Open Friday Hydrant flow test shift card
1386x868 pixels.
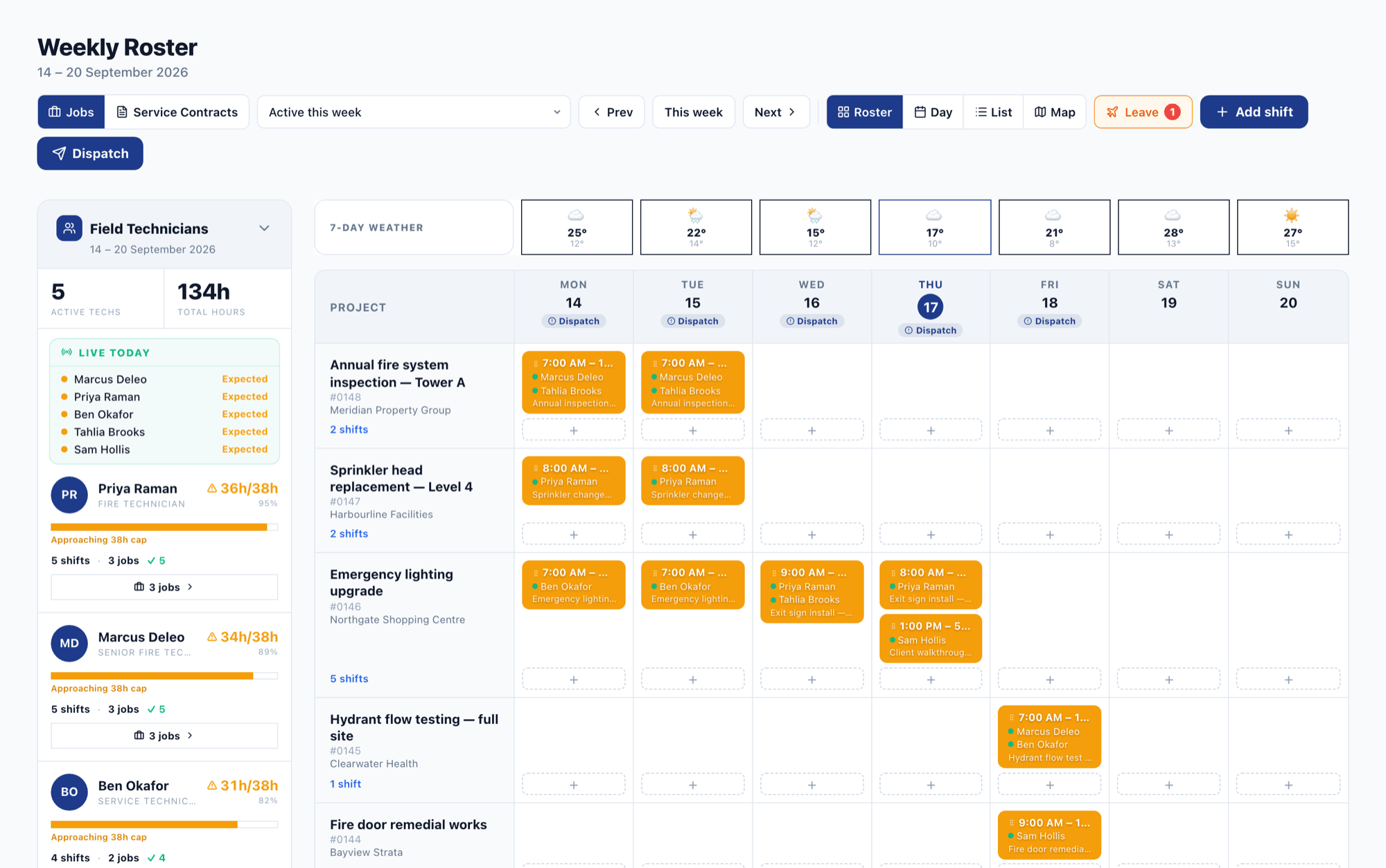[x=1050, y=737]
